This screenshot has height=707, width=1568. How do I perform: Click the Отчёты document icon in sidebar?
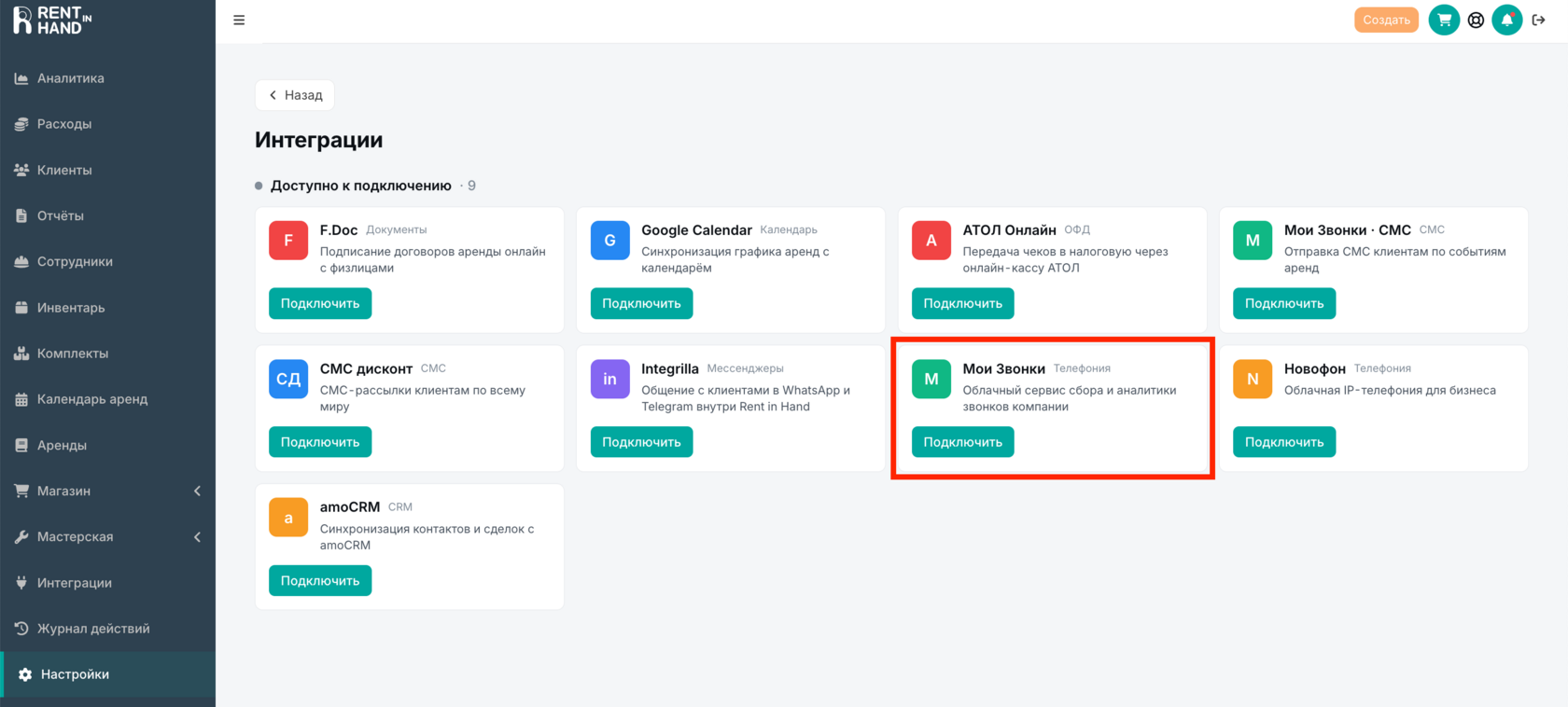(x=21, y=215)
